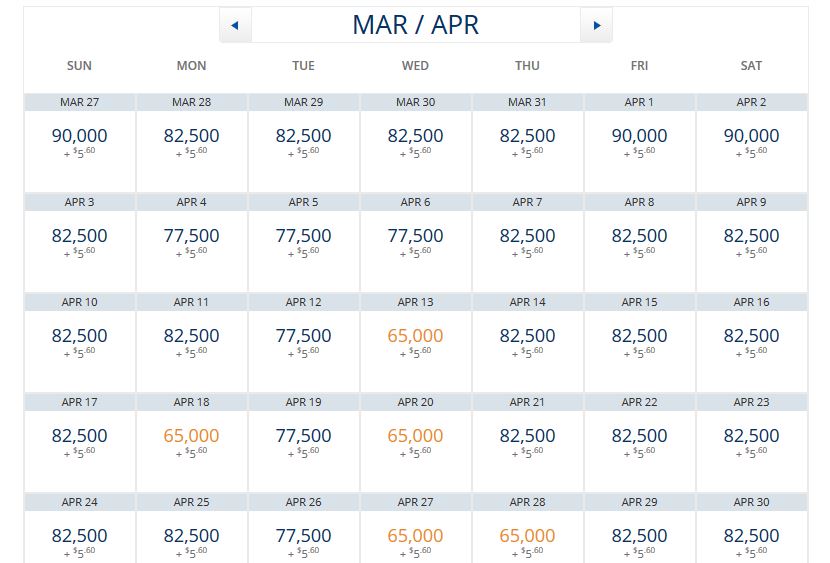Click the next month arrow
This screenshot has width=830, height=563.
[x=596, y=25]
